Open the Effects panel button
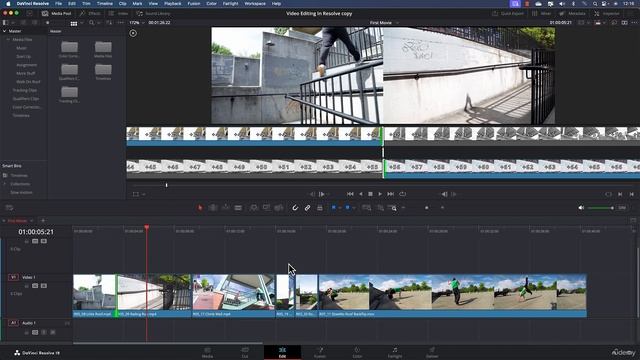Image resolution: width=640 pixels, height=360 pixels. tap(90, 13)
